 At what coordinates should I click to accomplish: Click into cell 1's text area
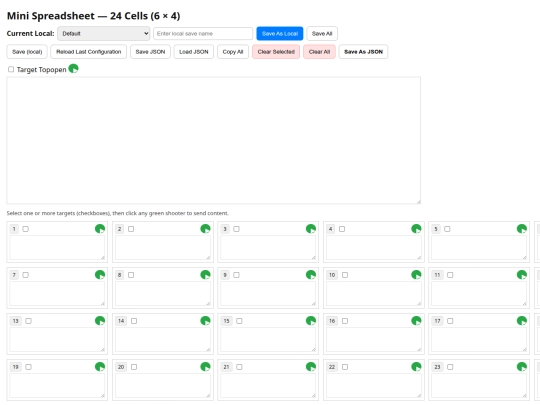tap(57, 248)
